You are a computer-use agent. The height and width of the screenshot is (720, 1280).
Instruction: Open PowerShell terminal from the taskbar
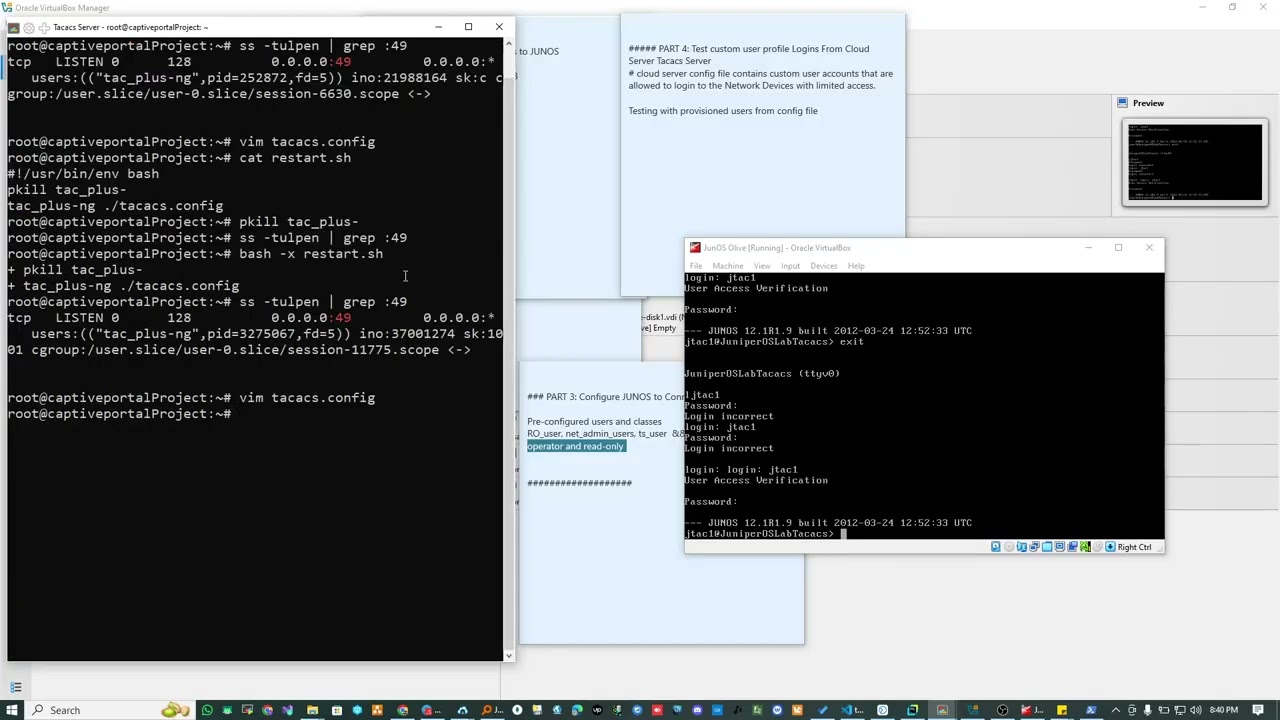pyautogui.click(x=1091, y=710)
